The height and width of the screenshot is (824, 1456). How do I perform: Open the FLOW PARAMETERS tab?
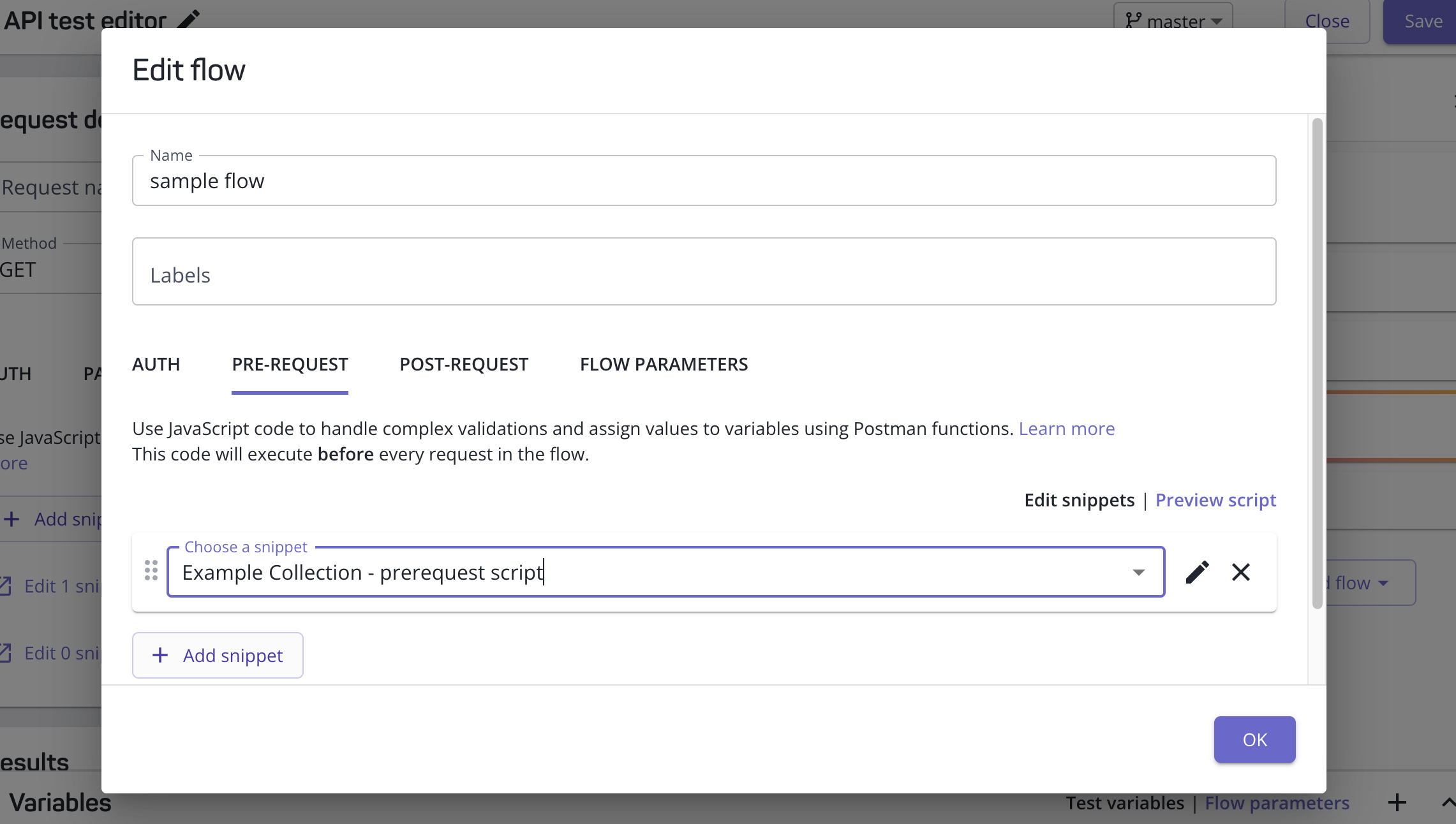pyautogui.click(x=664, y=364)
